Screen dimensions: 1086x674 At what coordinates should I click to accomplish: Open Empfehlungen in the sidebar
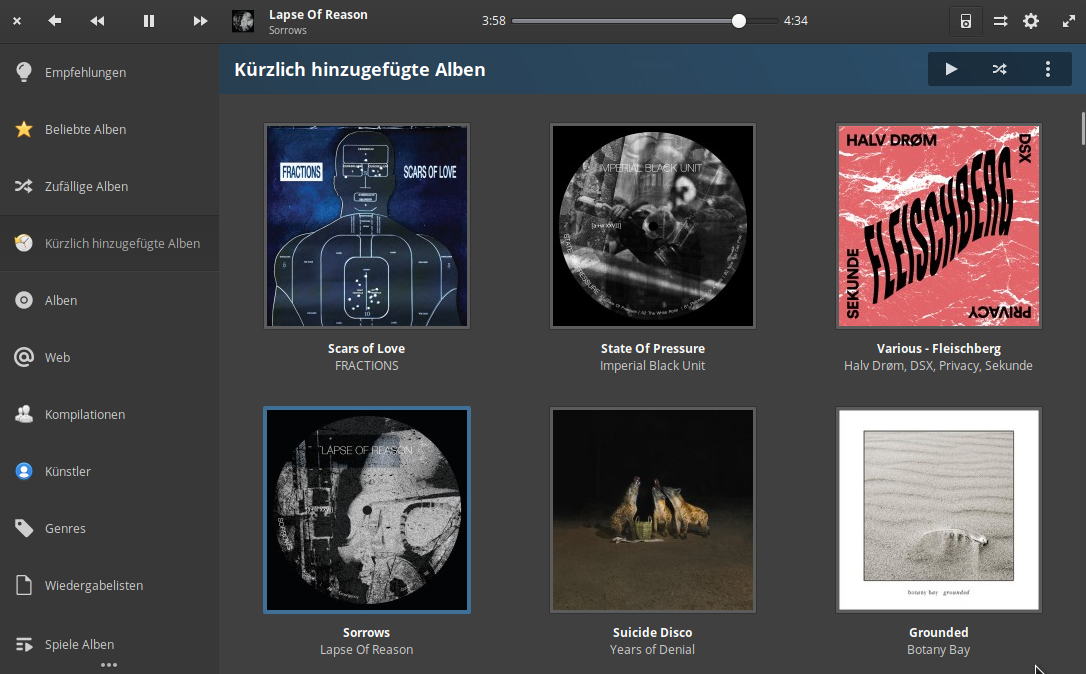[x=109, y=72]
